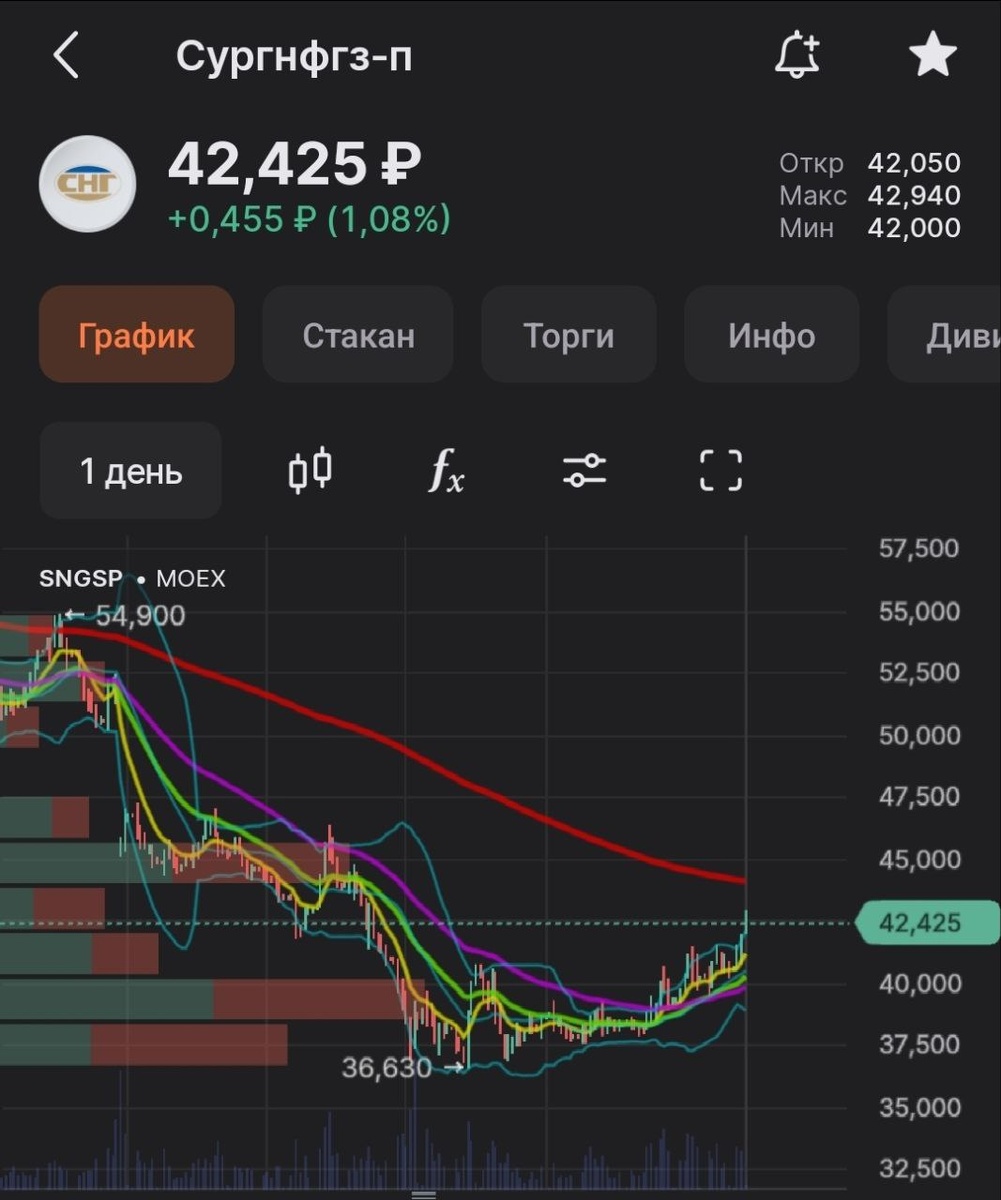Add Сургнфгз-п to favorites via star icon
This screenshot has height=1200, width=1001.
[x=933, y=55]
